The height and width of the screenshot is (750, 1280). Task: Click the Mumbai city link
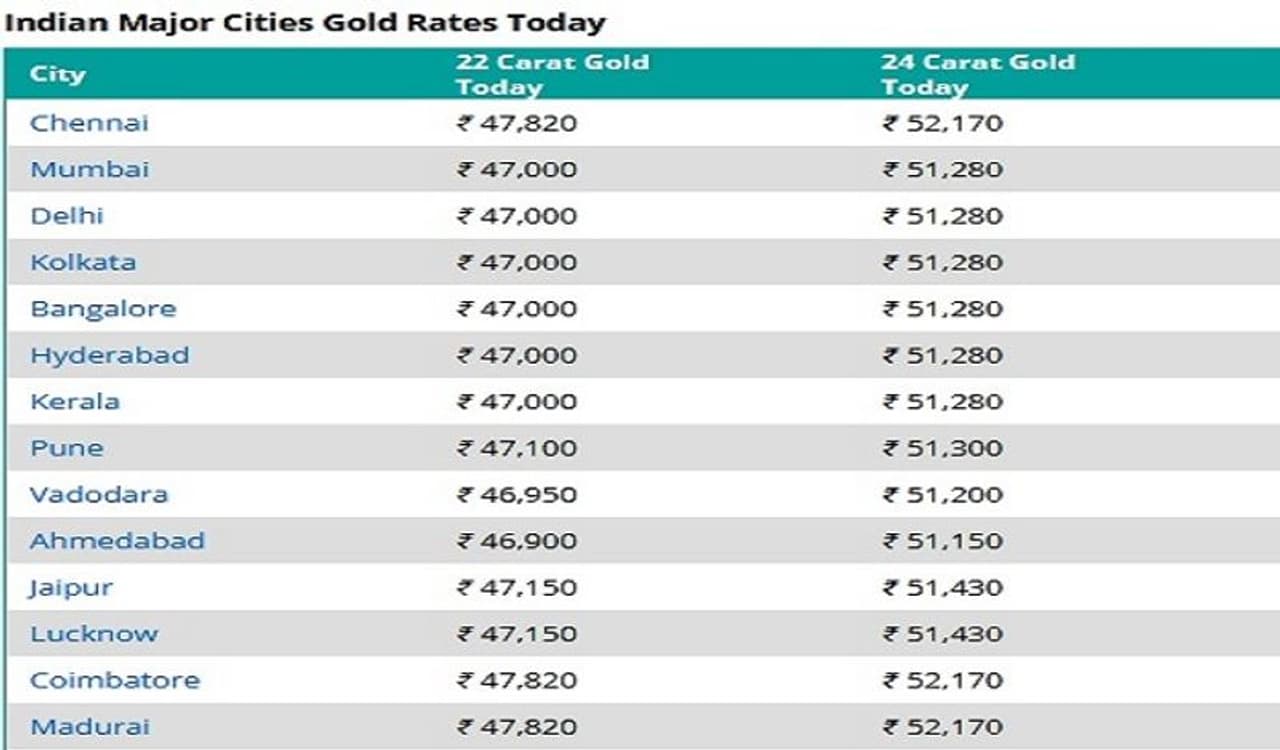89,169
